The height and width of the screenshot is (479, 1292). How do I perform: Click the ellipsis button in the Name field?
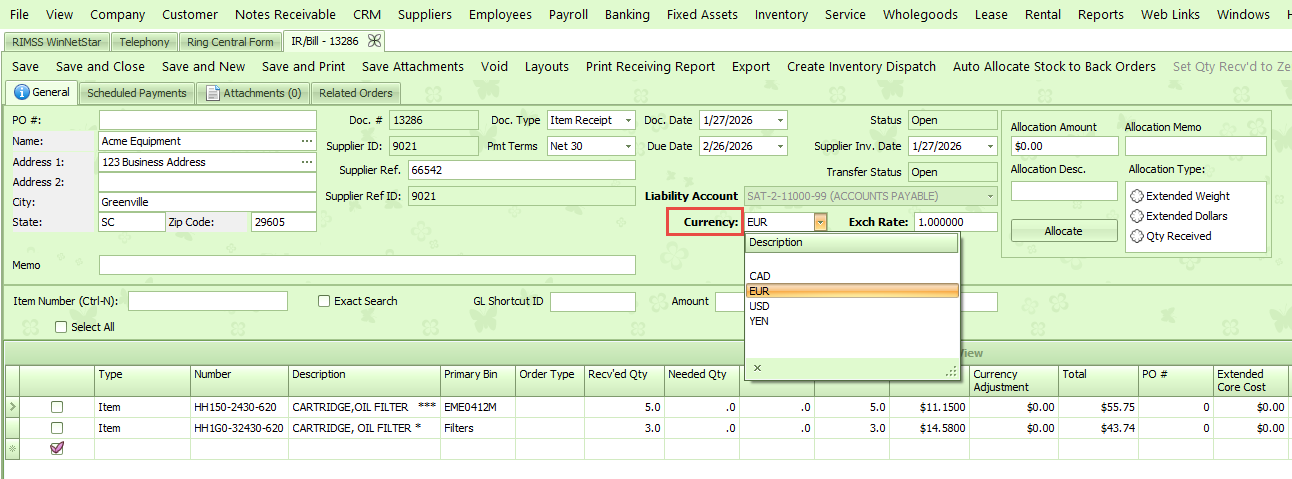pos(307,141)
